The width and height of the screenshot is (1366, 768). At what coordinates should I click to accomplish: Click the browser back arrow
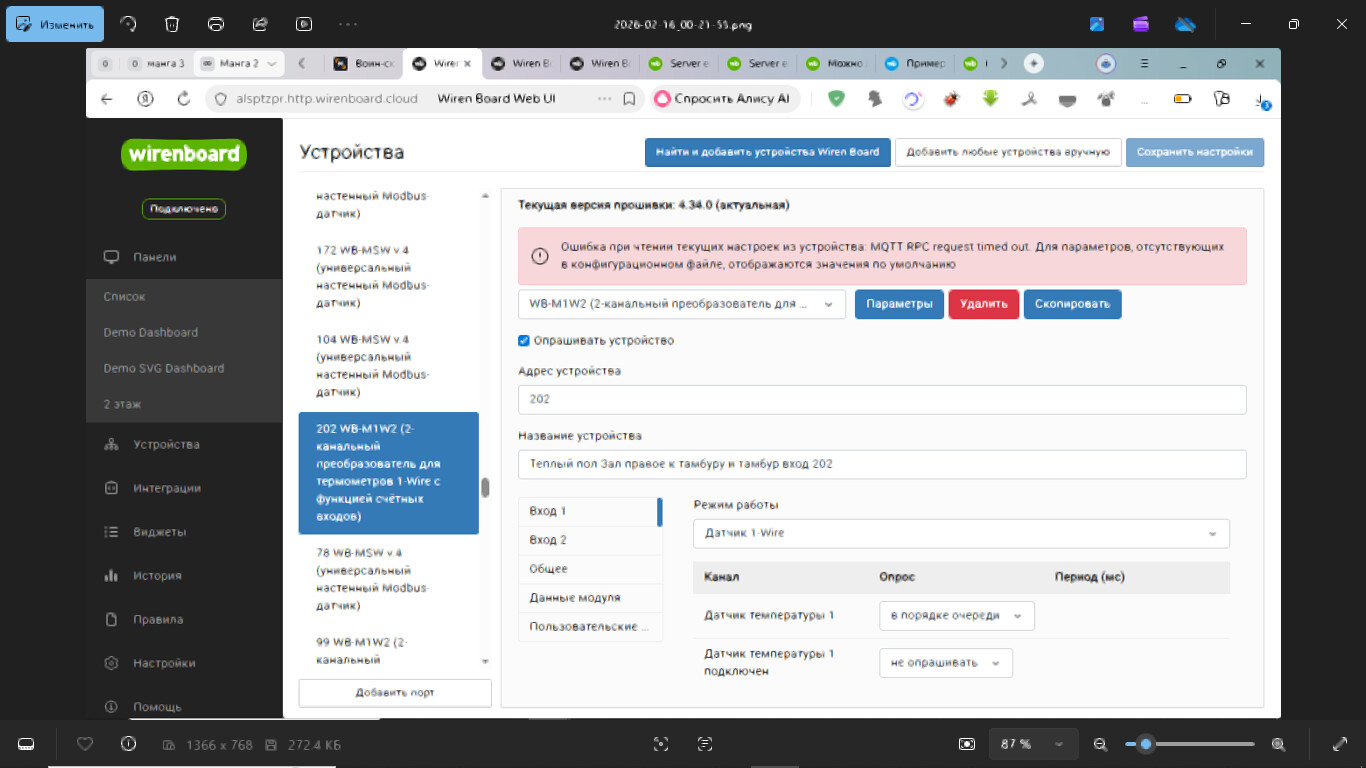click(107, 99)
